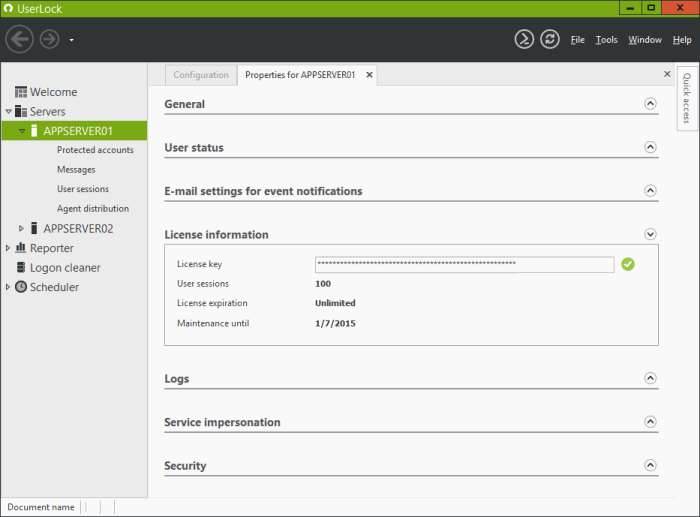Image resolution: width=700 pixels, height=517 pixels.
Task: Open Protected accounts
Action: pos(95,150)
